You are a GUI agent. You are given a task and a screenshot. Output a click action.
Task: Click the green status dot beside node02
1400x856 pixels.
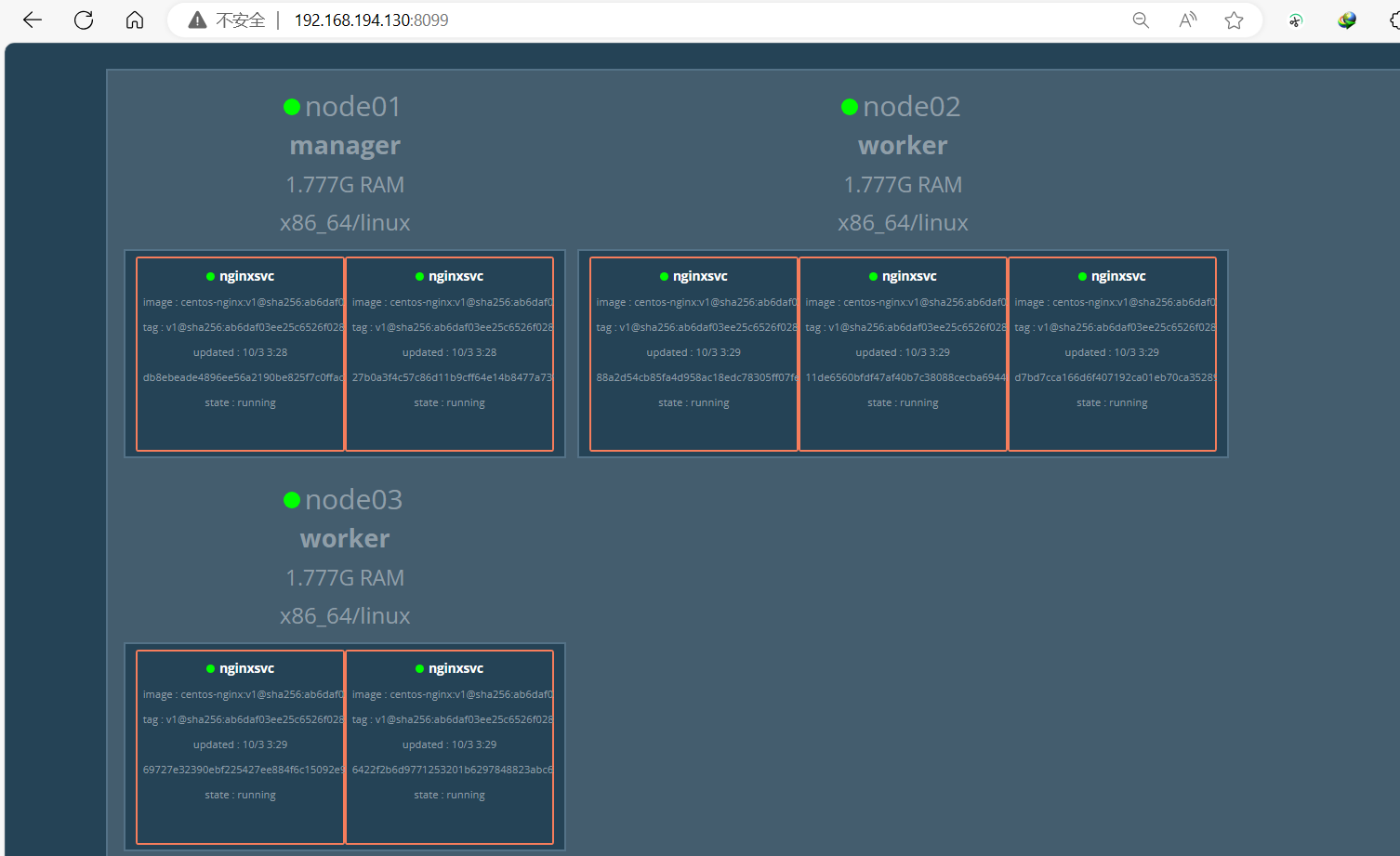coord(850,107)
